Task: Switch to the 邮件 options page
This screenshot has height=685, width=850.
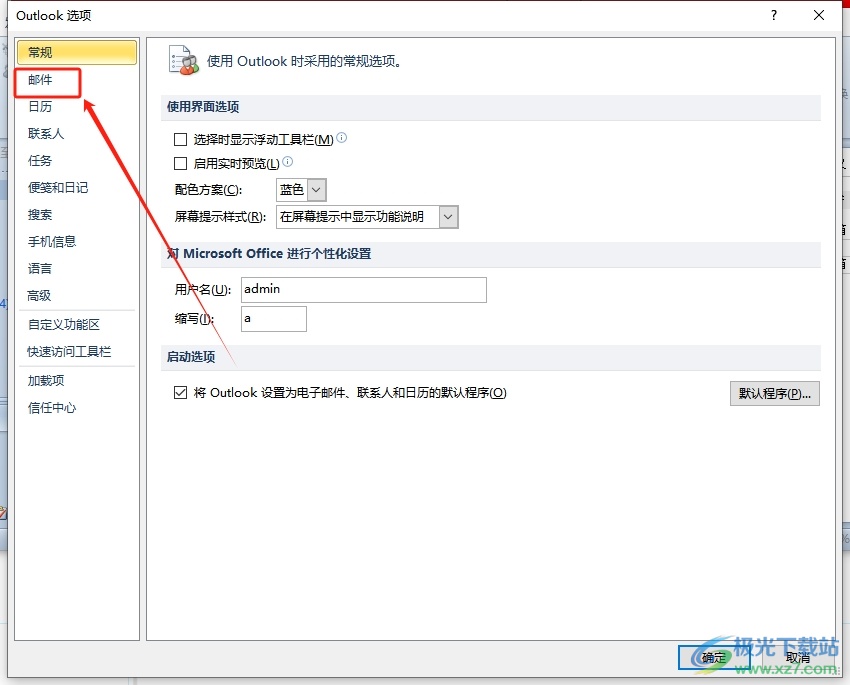Action: click(x=40, y=80)
